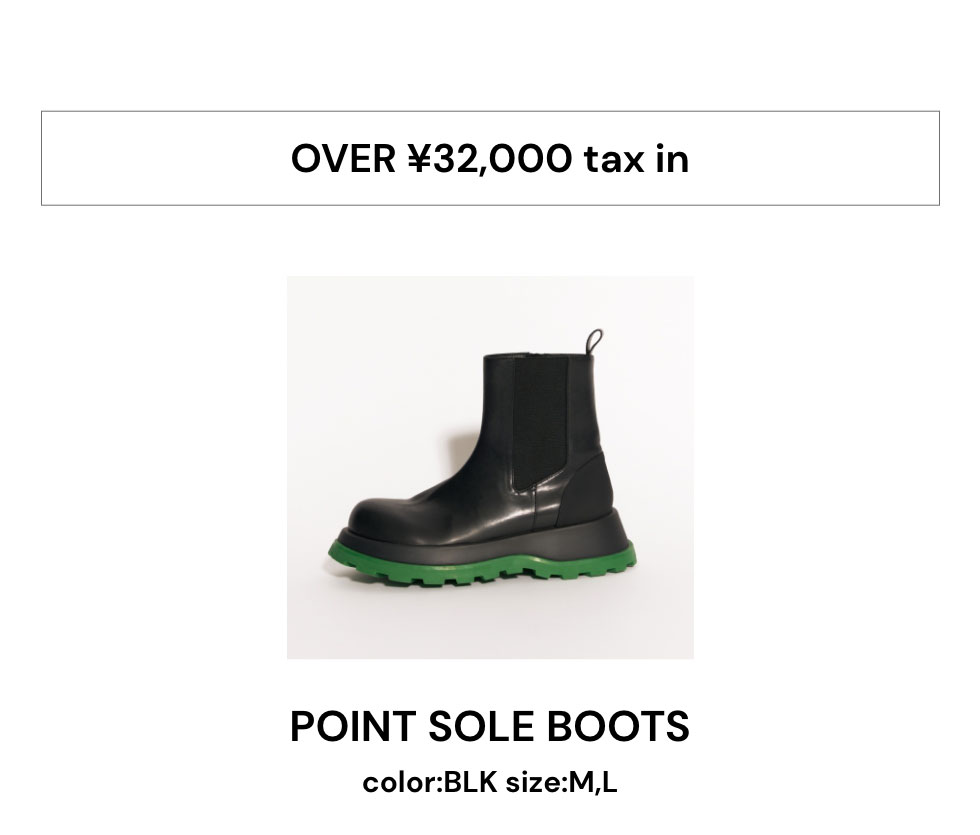Click the color:BLK label

click(429, 782)
